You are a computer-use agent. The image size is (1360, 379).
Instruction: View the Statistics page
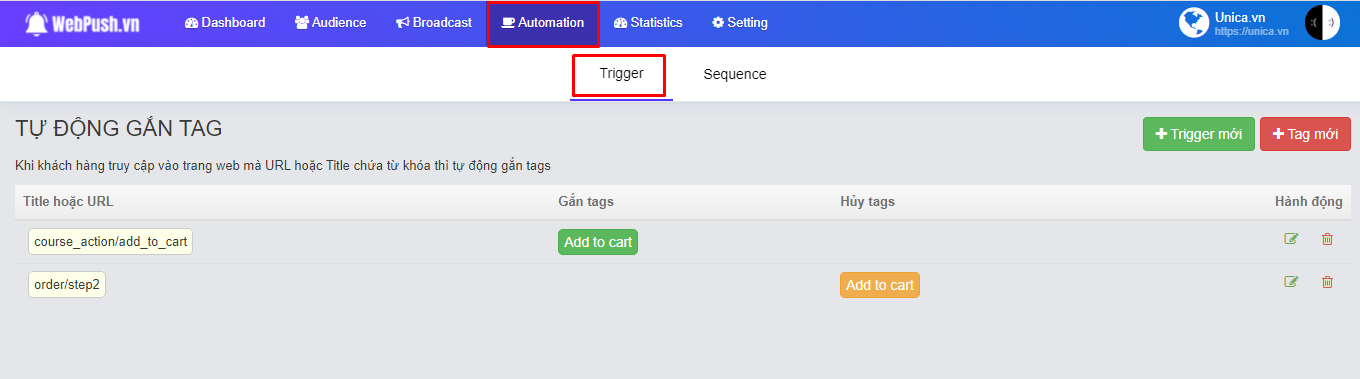coord(648,23)
